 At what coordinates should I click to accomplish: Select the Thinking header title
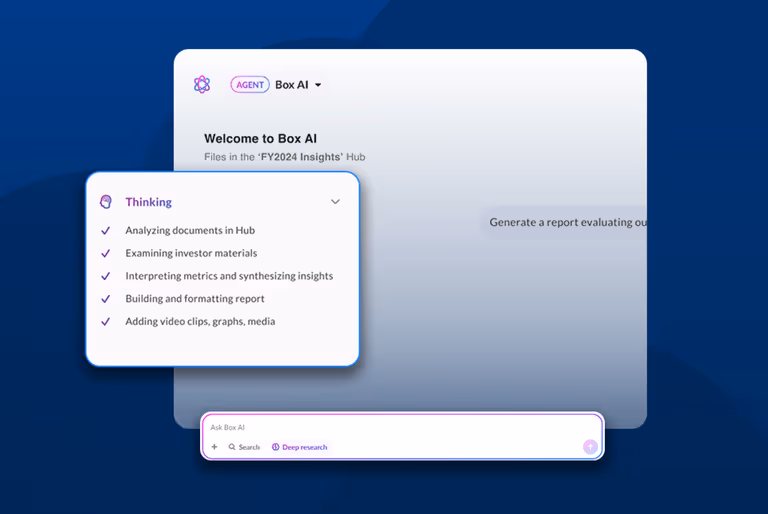click(x=148, y=202)
